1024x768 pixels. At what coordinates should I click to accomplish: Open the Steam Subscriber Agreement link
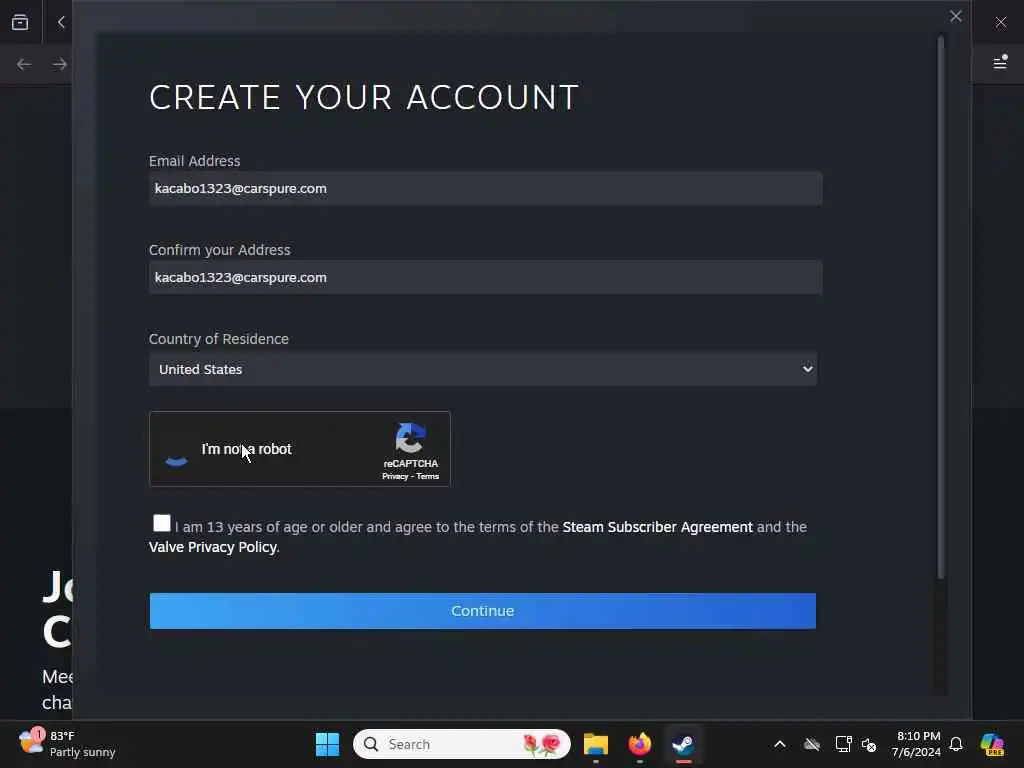point(657,527)
